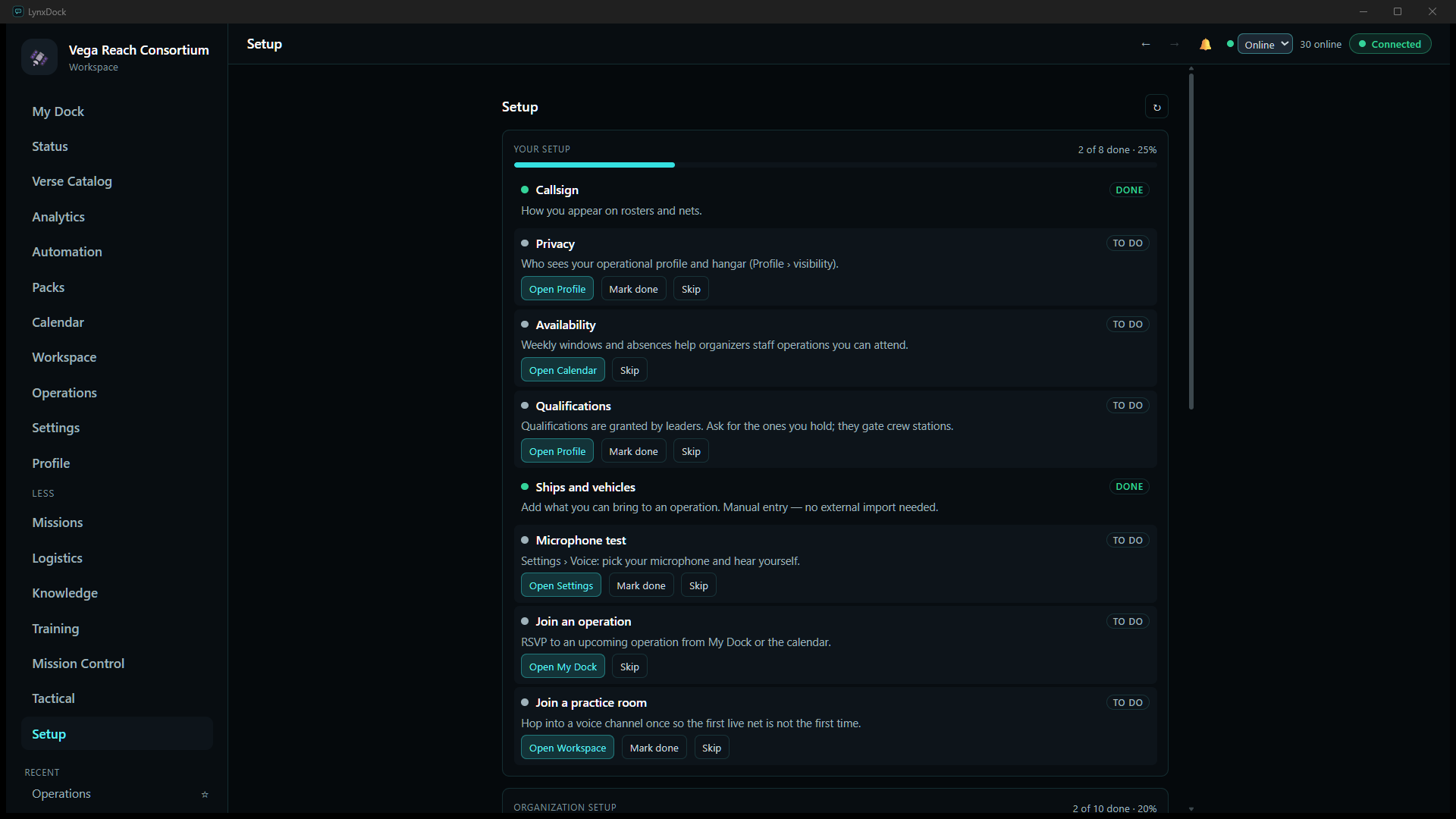Open the Online status dropdown
The height and width of the screenshot is (819, 1456).
[1265, 45]
